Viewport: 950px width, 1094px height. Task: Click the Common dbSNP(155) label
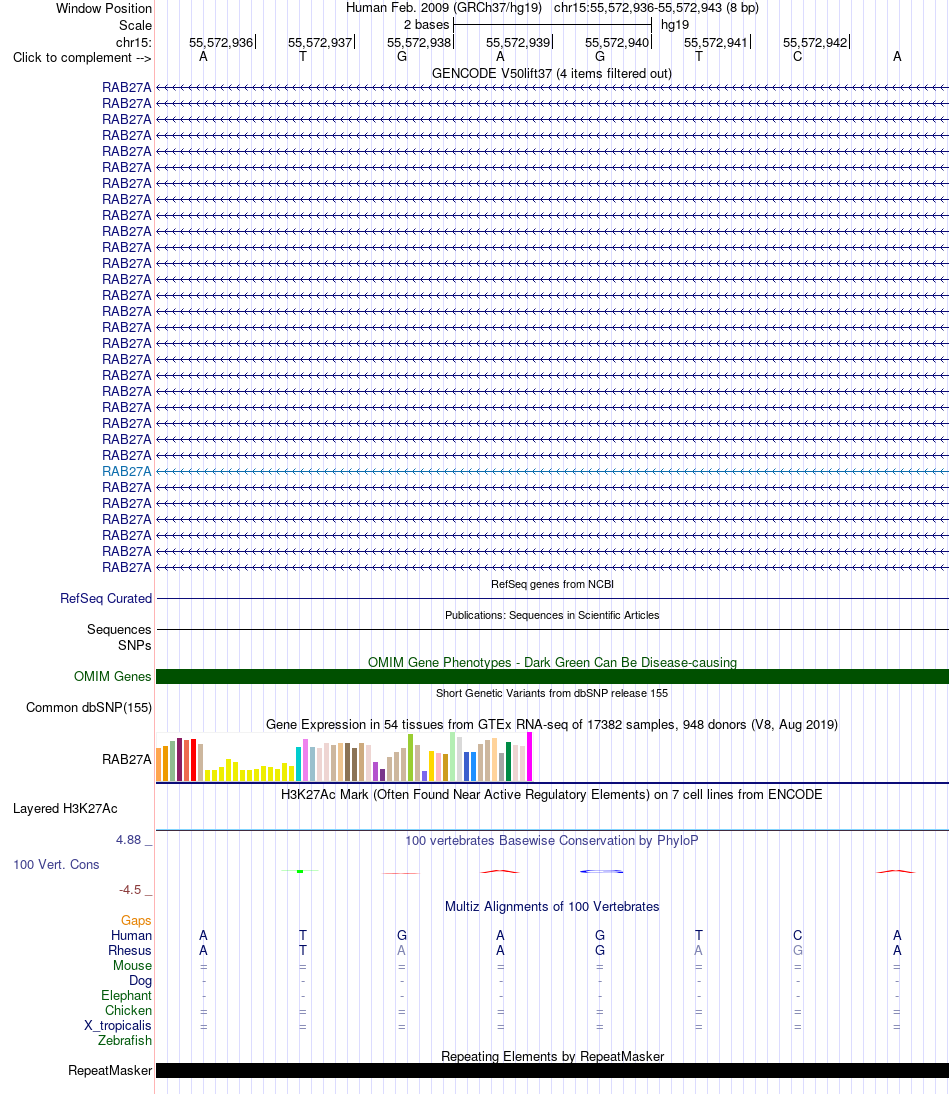[x=89, y=707]
